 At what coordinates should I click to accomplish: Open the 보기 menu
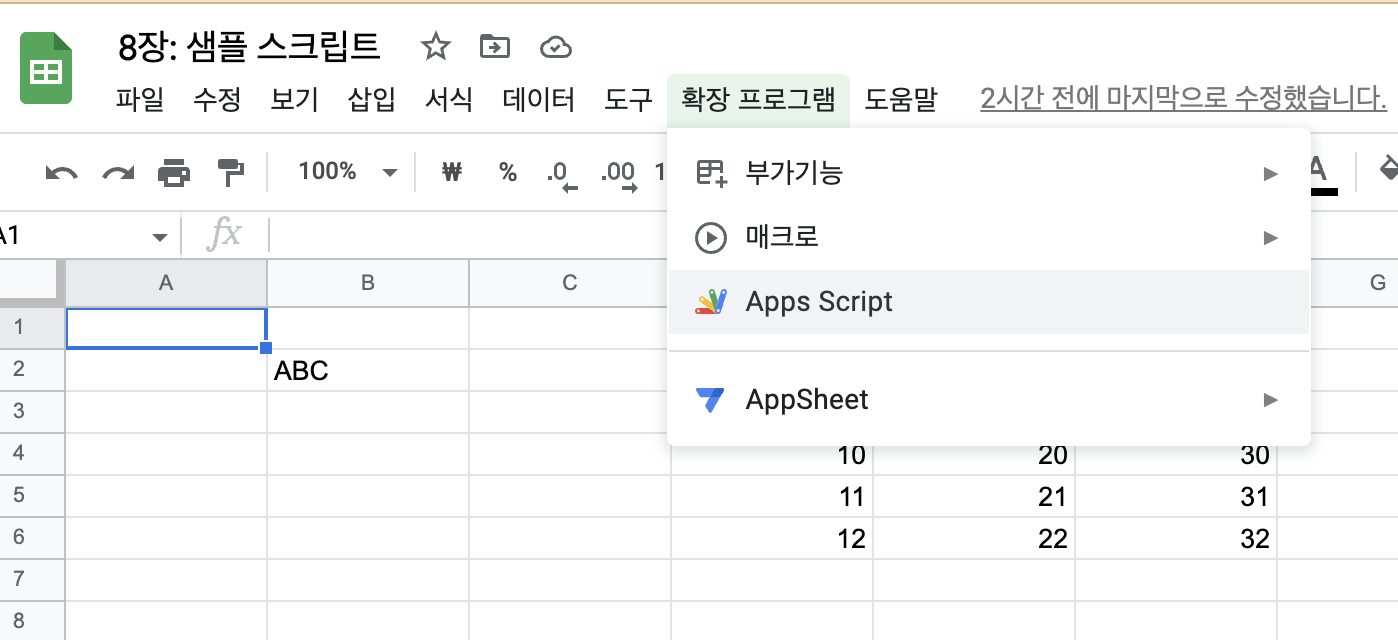coord(294,100)
